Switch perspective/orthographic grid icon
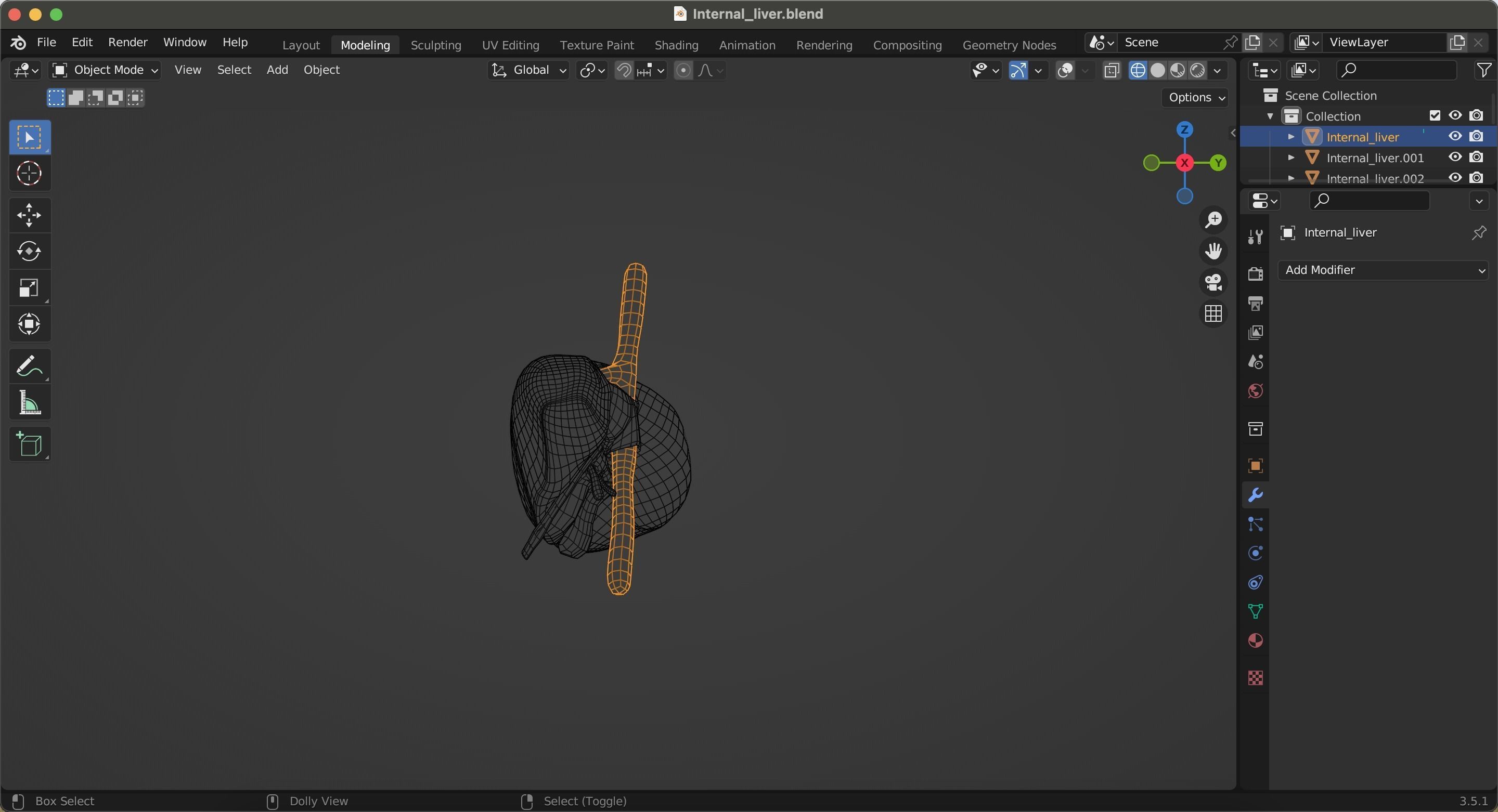 click(1213, 314)
